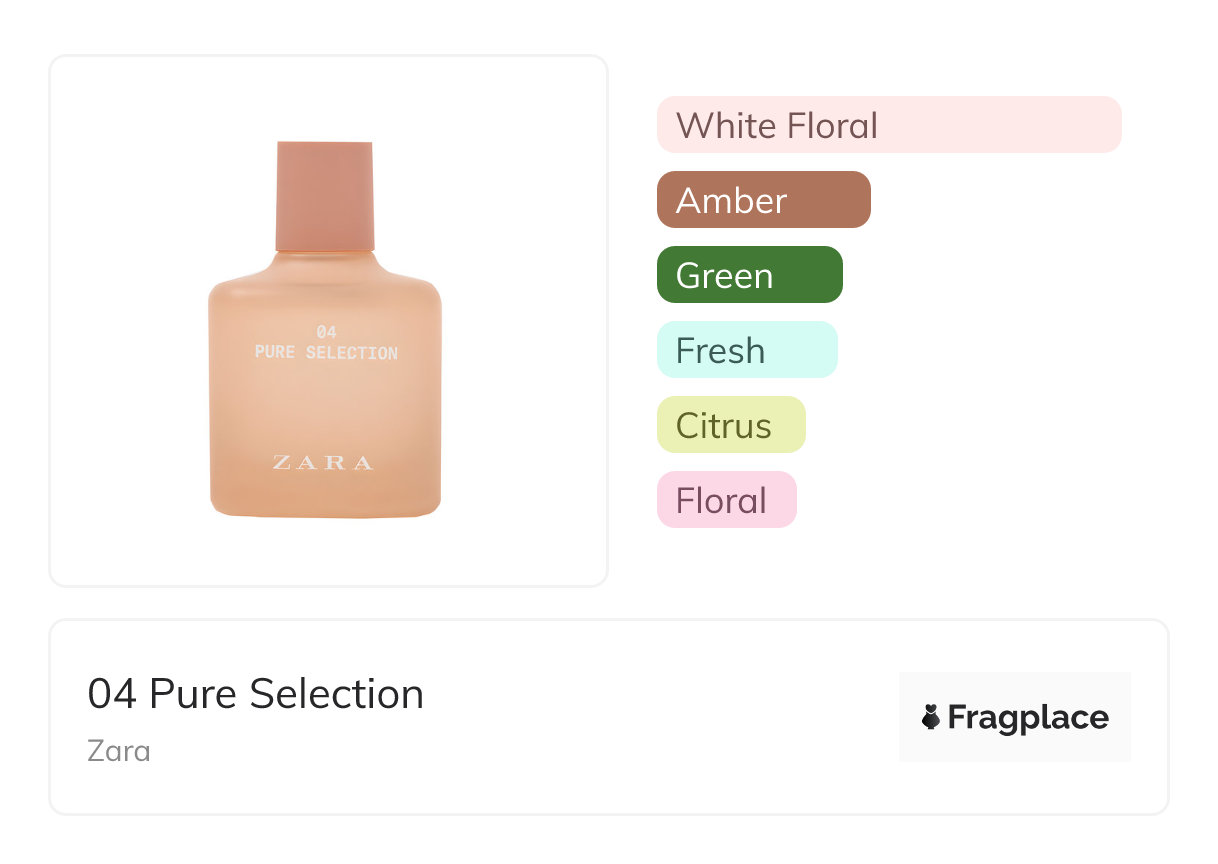This screenshot has height=864, width=1218.
Task: Select the brown Amber accord bar
Action: [763, 200]
